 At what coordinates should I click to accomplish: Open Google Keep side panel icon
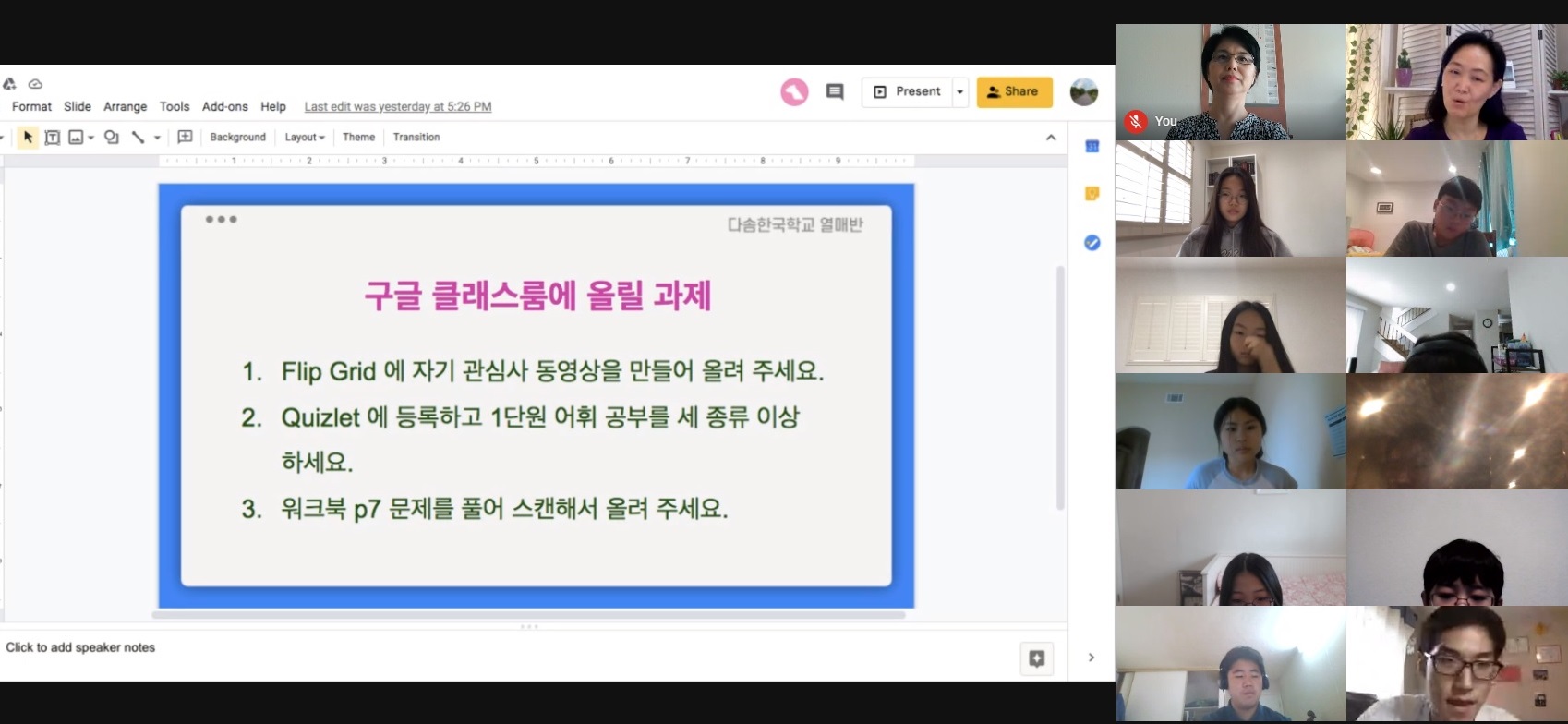tap(1092, 194)
